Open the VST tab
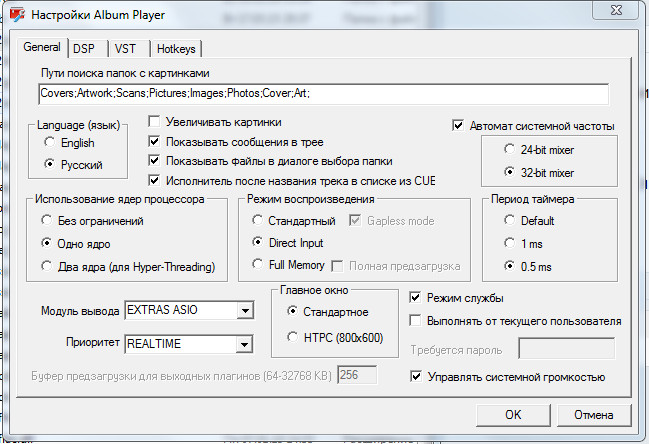This screenshot has height=444, width=649. coord(127,49)
